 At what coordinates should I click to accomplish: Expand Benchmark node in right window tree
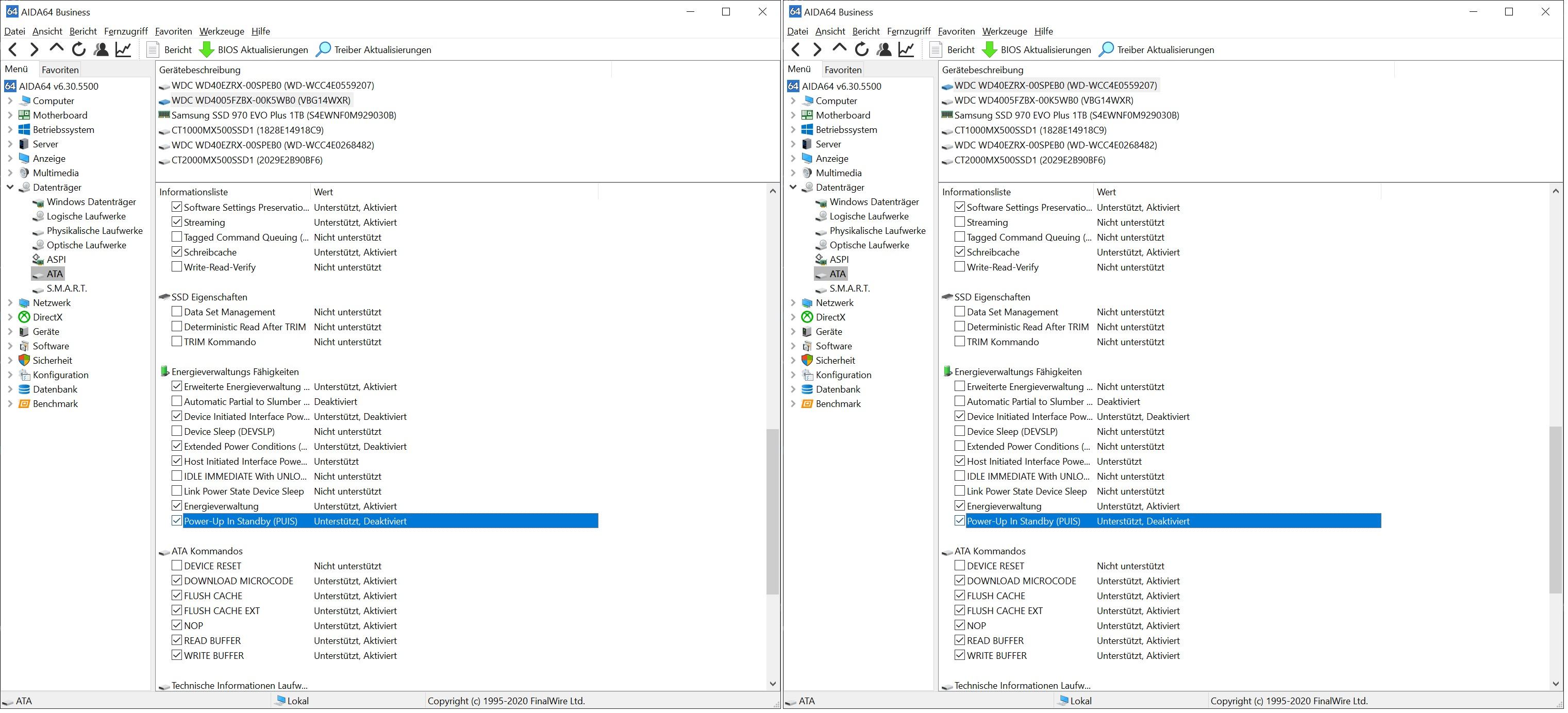pos(793,404)
